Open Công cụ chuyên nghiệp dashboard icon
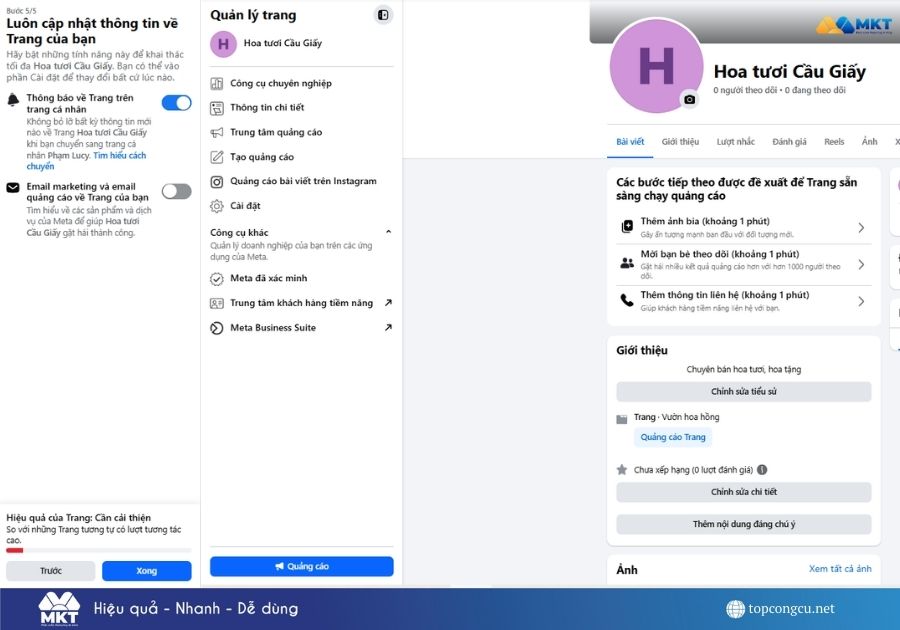The height and width of the screenshot is (630, 900). pos(216,84)
